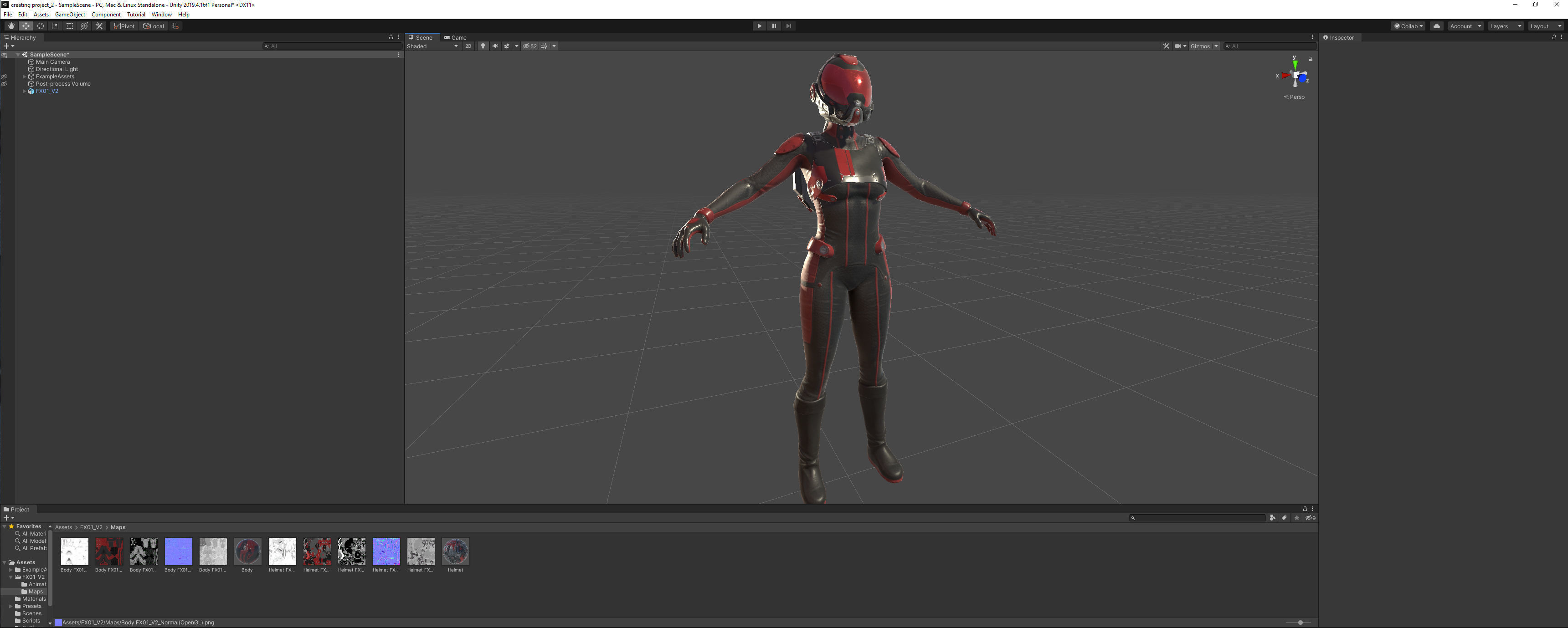Open the GameObject menu
Image resolution: width=1568 pixels, height=628 pixels.
70,15
